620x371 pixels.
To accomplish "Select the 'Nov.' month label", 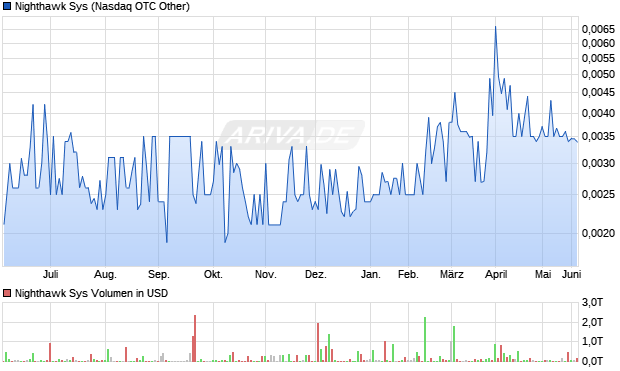I will 265,274.
